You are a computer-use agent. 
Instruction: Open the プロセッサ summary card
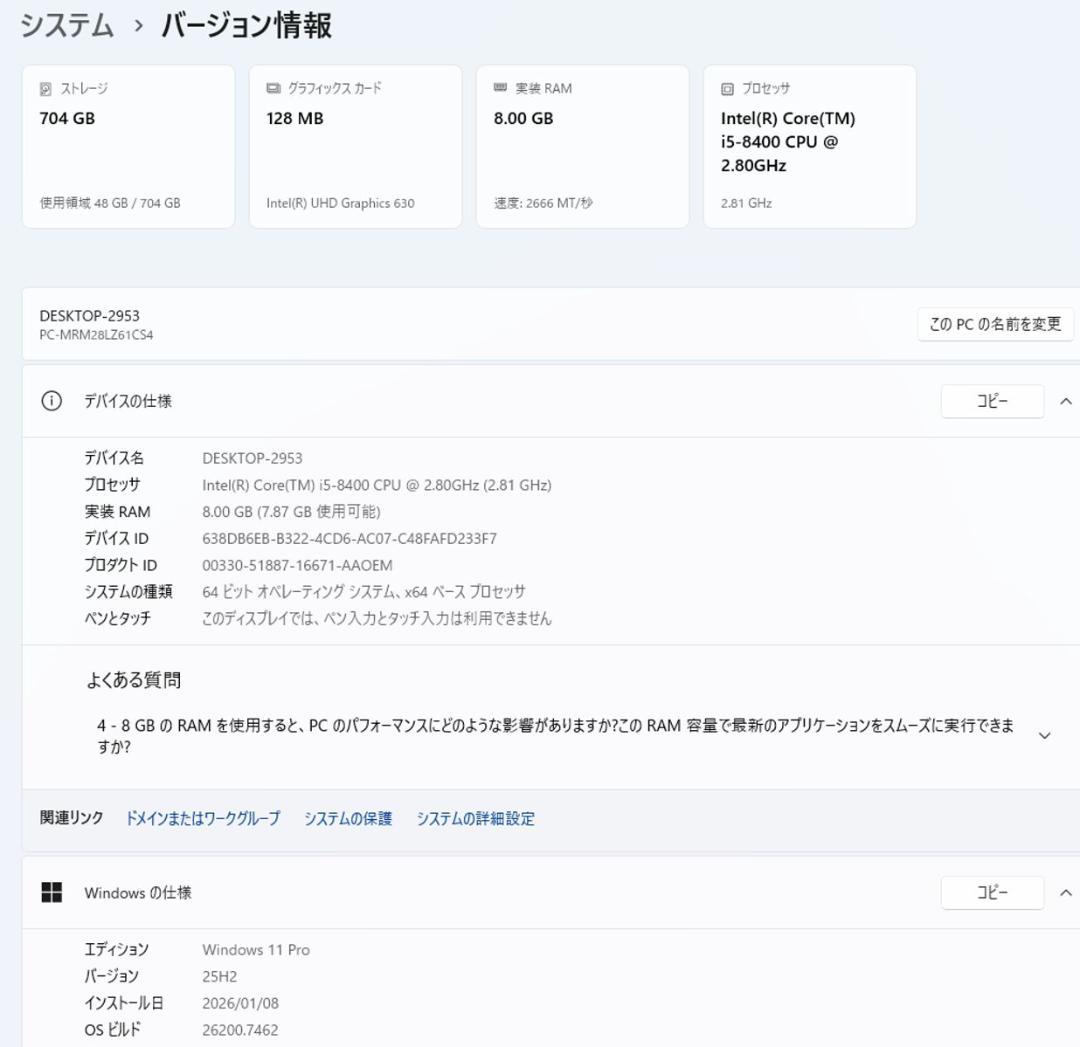coord(808,145)
